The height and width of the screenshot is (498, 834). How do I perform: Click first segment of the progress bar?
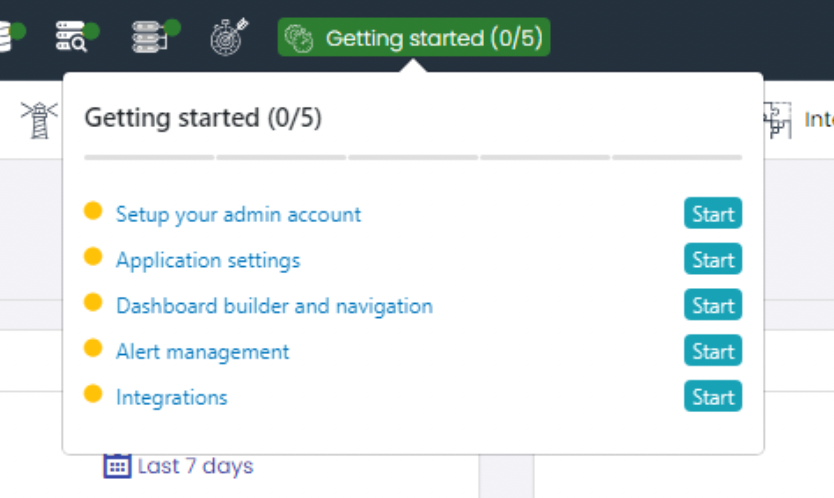149,157
